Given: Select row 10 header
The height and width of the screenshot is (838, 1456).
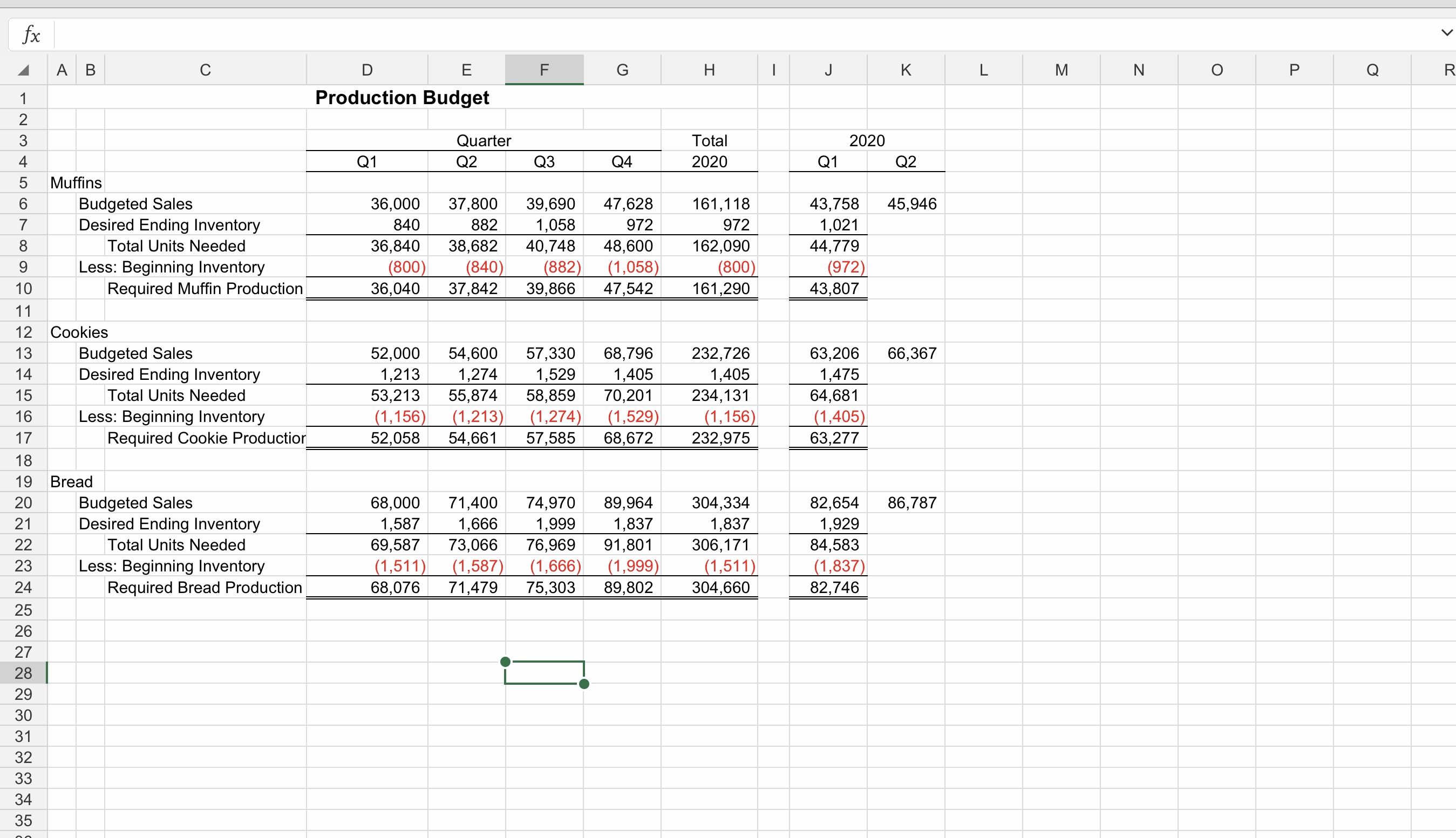Looking at the screenshot, I should [x=23, y=288].
